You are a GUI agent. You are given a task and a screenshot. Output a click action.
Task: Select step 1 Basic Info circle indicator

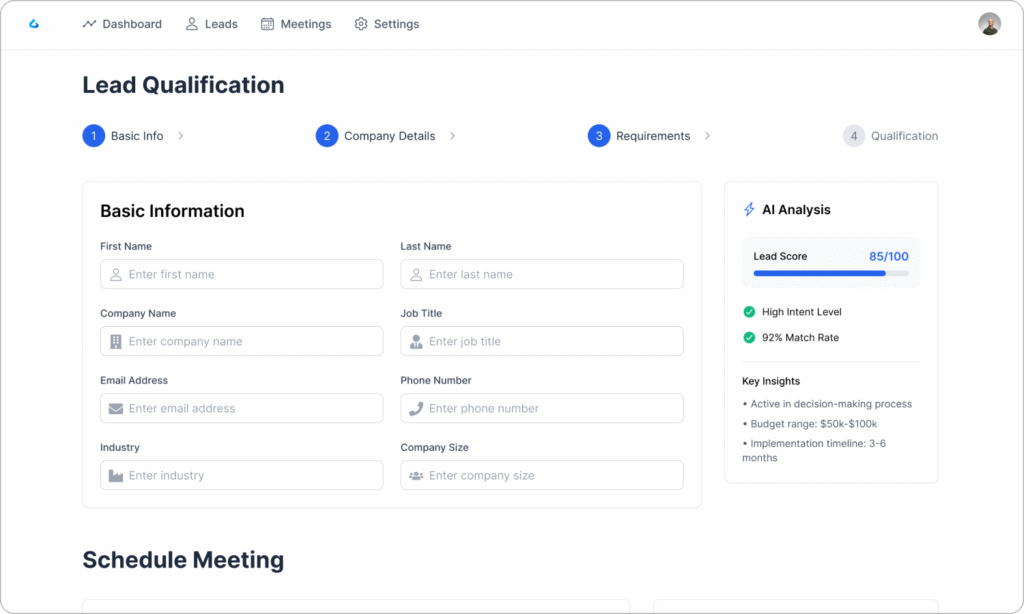point(93,135)
